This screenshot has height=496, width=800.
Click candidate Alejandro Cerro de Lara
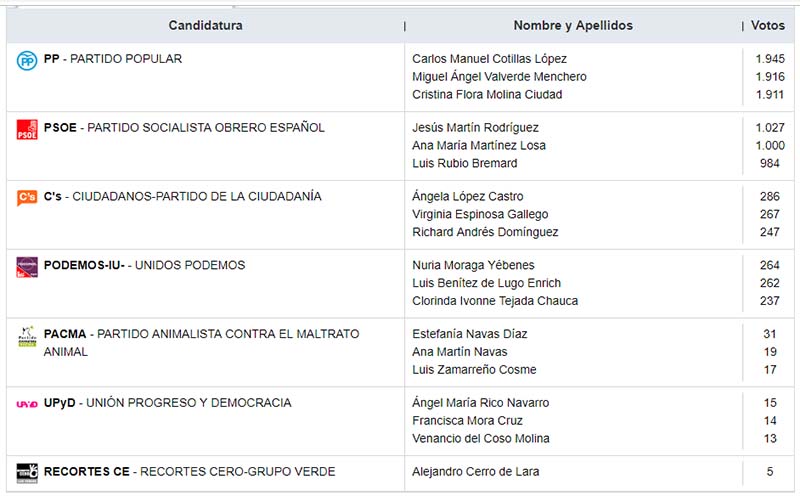pos(476,472)
